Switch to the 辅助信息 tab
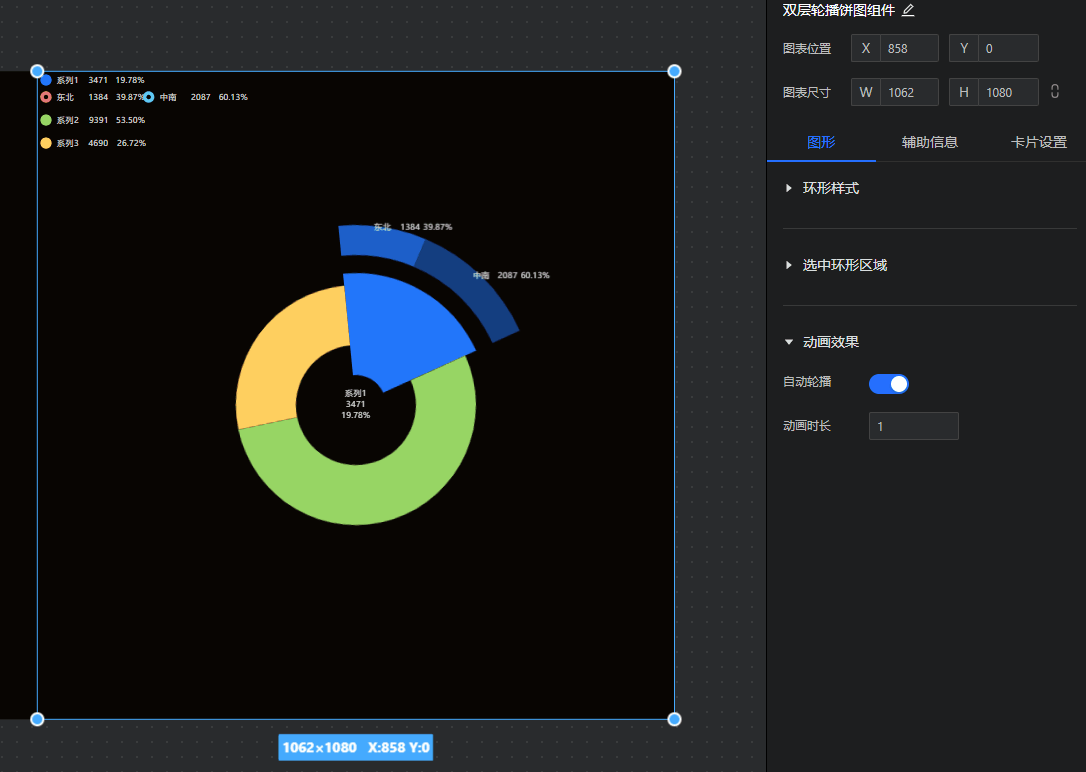This screenshot has width=1086, height=772. click(x=930, y=142)
